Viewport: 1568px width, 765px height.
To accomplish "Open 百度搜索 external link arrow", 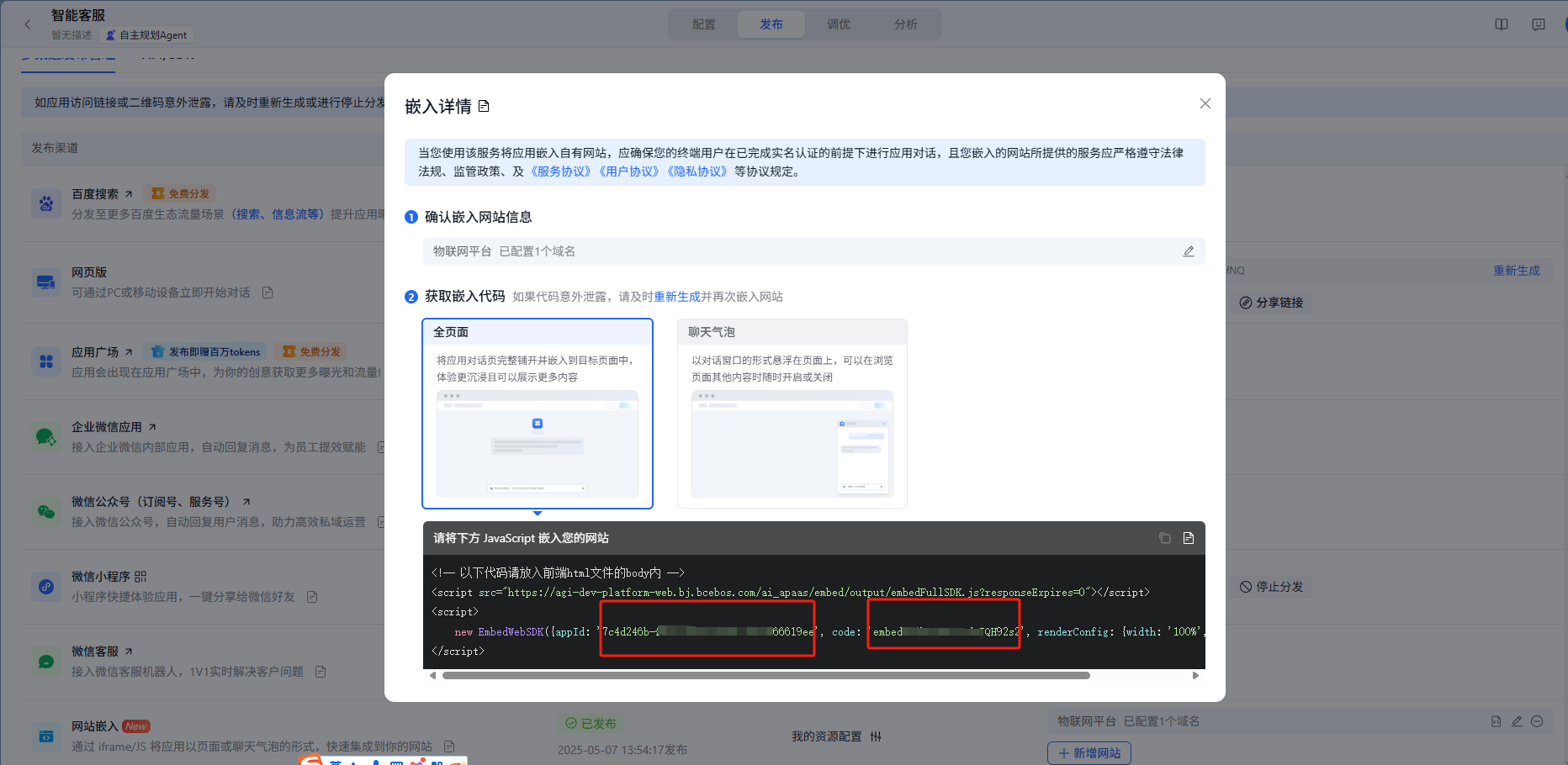I will point(129,194).
